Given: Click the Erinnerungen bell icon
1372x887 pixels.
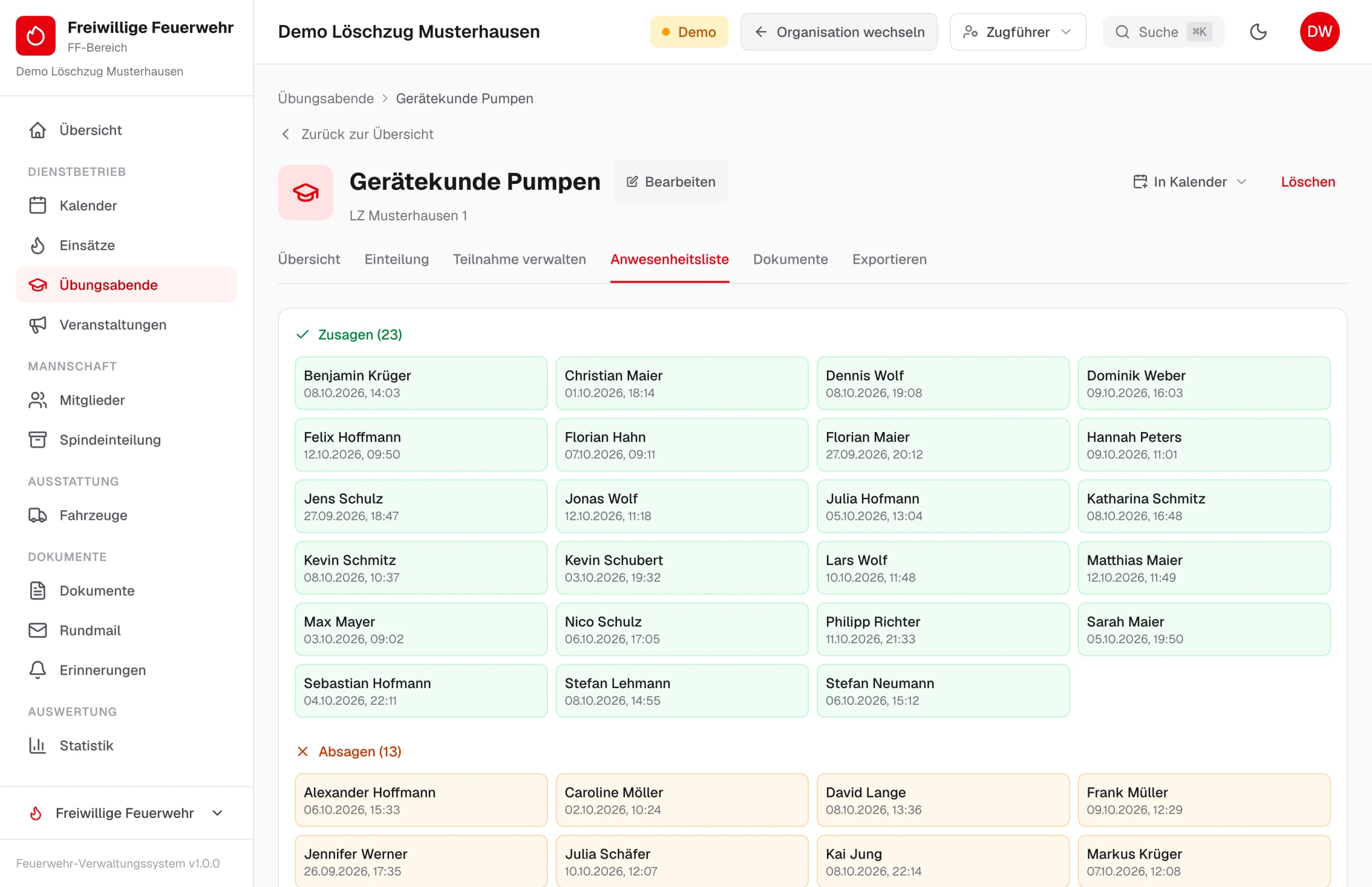Looking at the screenshot, I should pyautogui.click(x=38, y=670).
